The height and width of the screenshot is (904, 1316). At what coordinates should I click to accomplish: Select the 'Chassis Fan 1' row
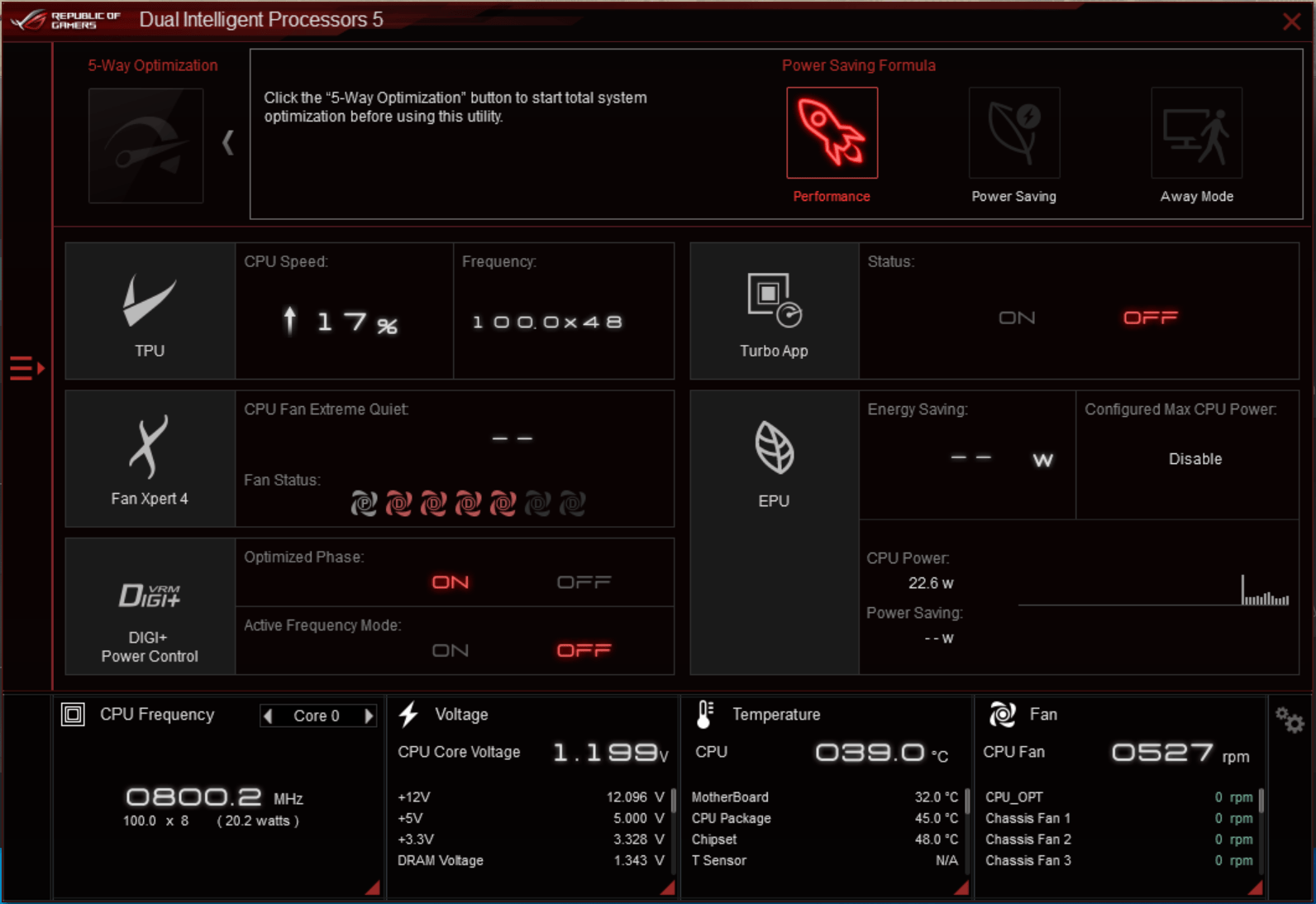1119,818
